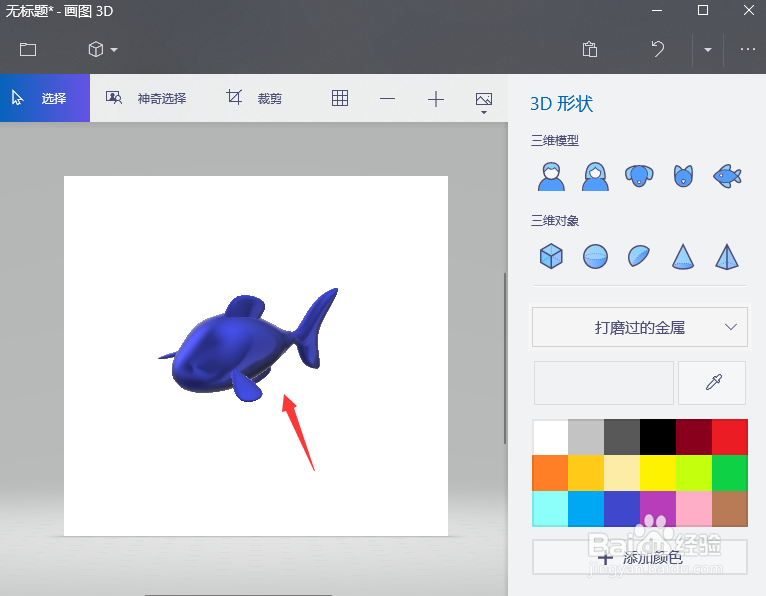The width and height of the screenshot is (766, 596).
Task: Choose the light gray color swatch
Action: (586, 437)
